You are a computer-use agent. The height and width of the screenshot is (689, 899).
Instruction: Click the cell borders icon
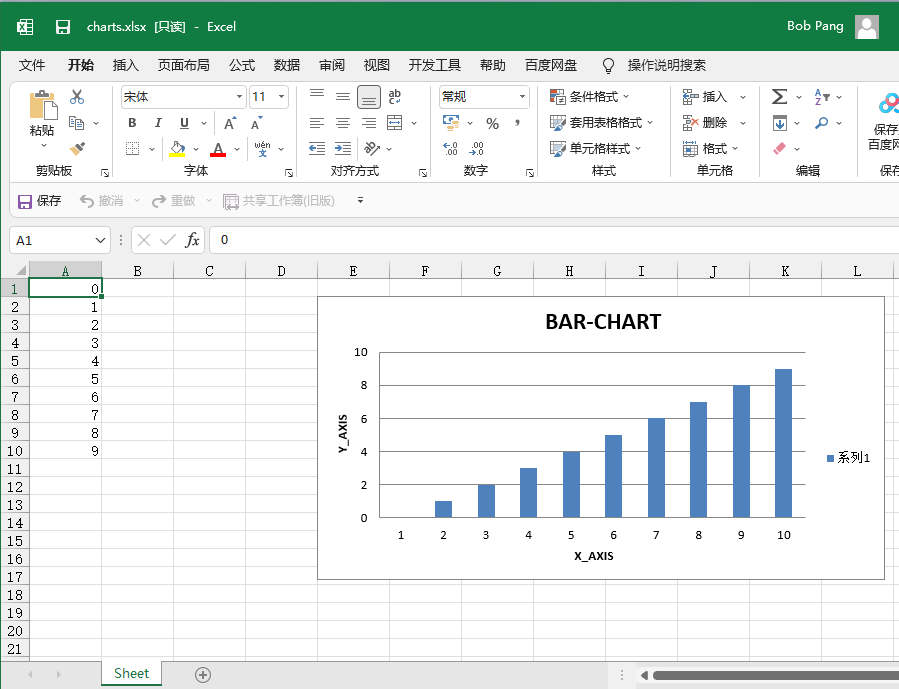(x=132, y=149)
